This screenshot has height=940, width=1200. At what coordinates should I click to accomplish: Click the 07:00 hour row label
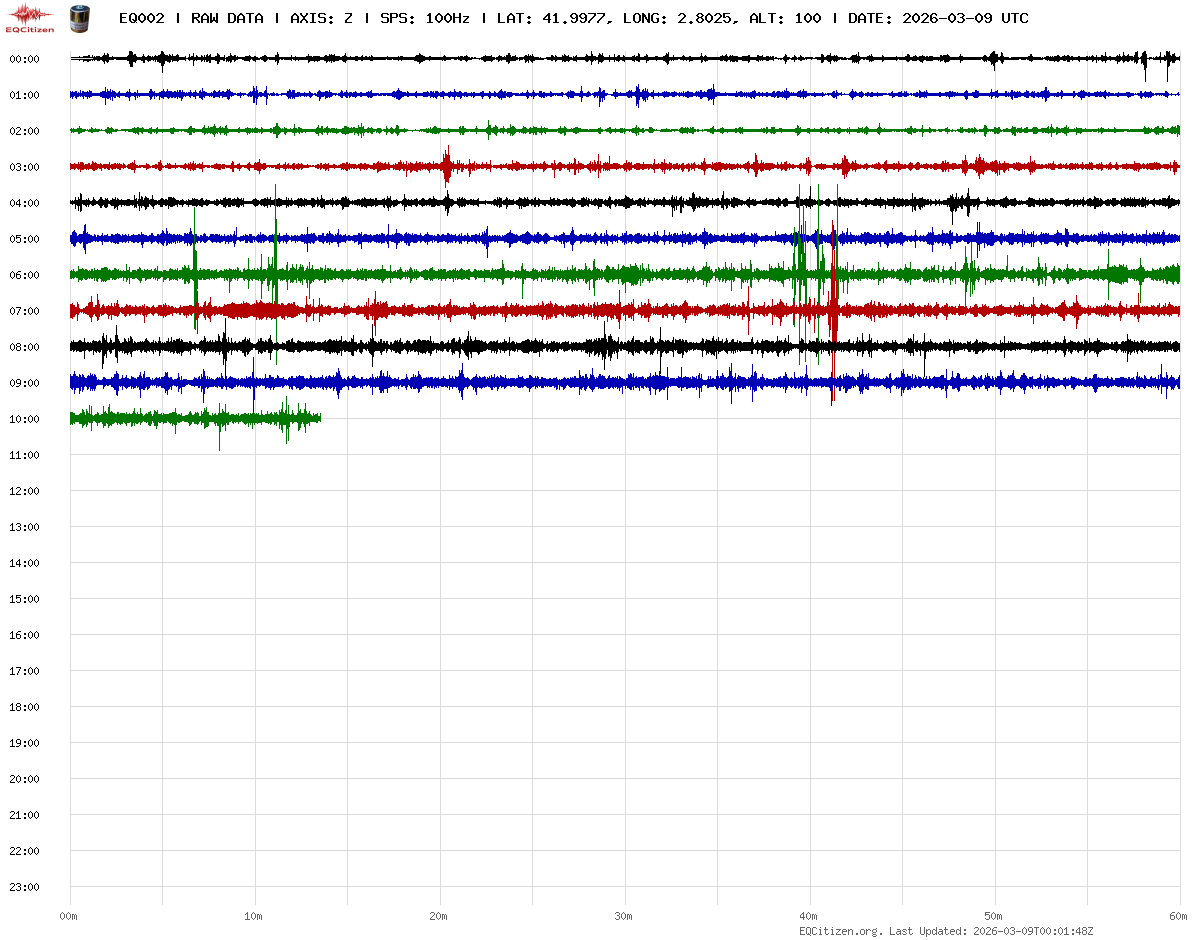pos(24,311)
